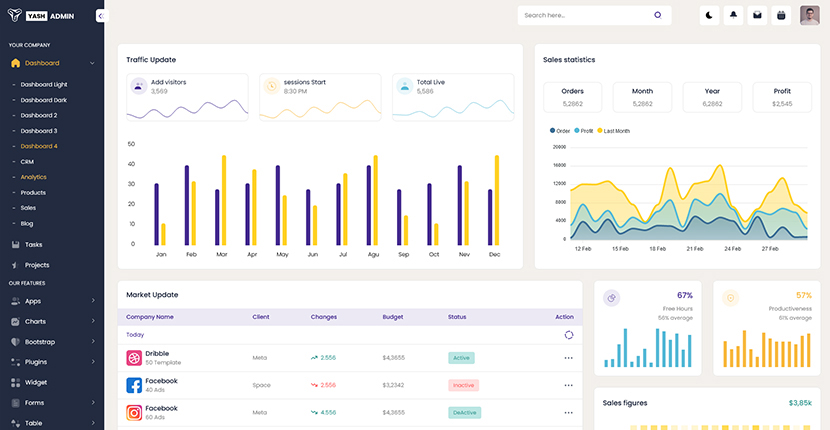Click the Dashboard home icon in sidebar

pos(15,63)
